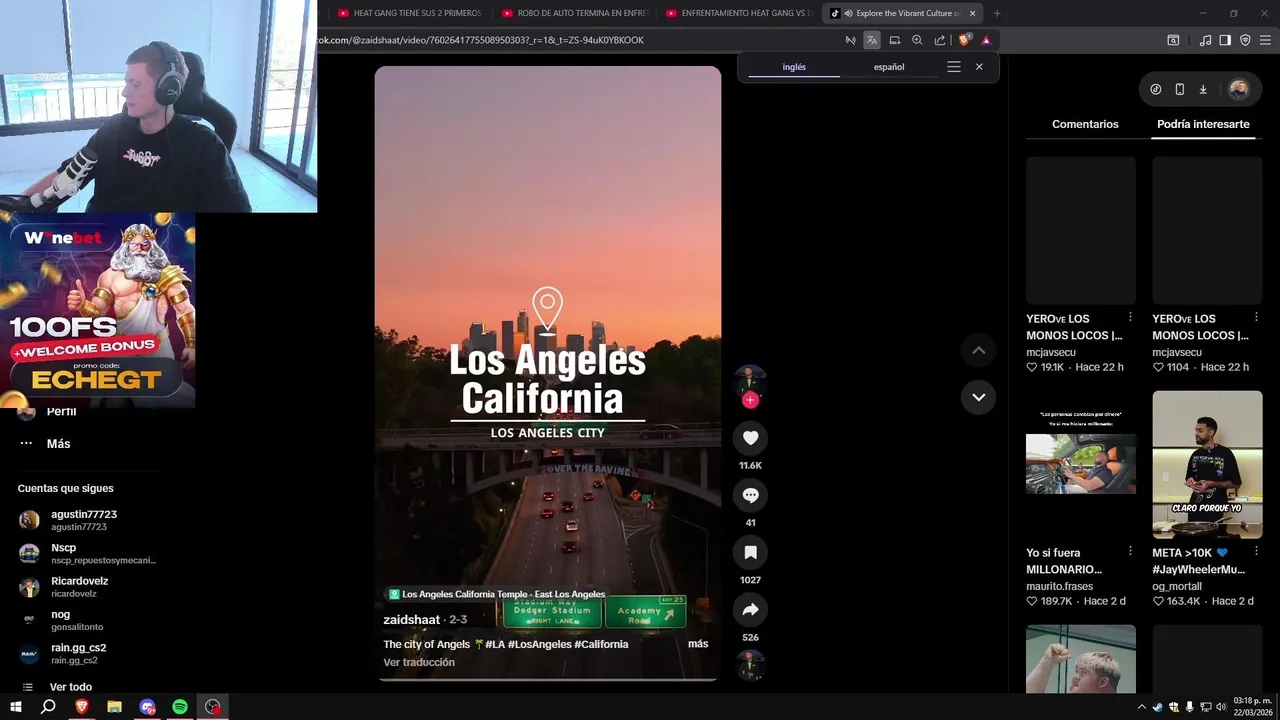Open Los Angeles California Temple location tag
The image size is (1280, 720).
point(497,594)
